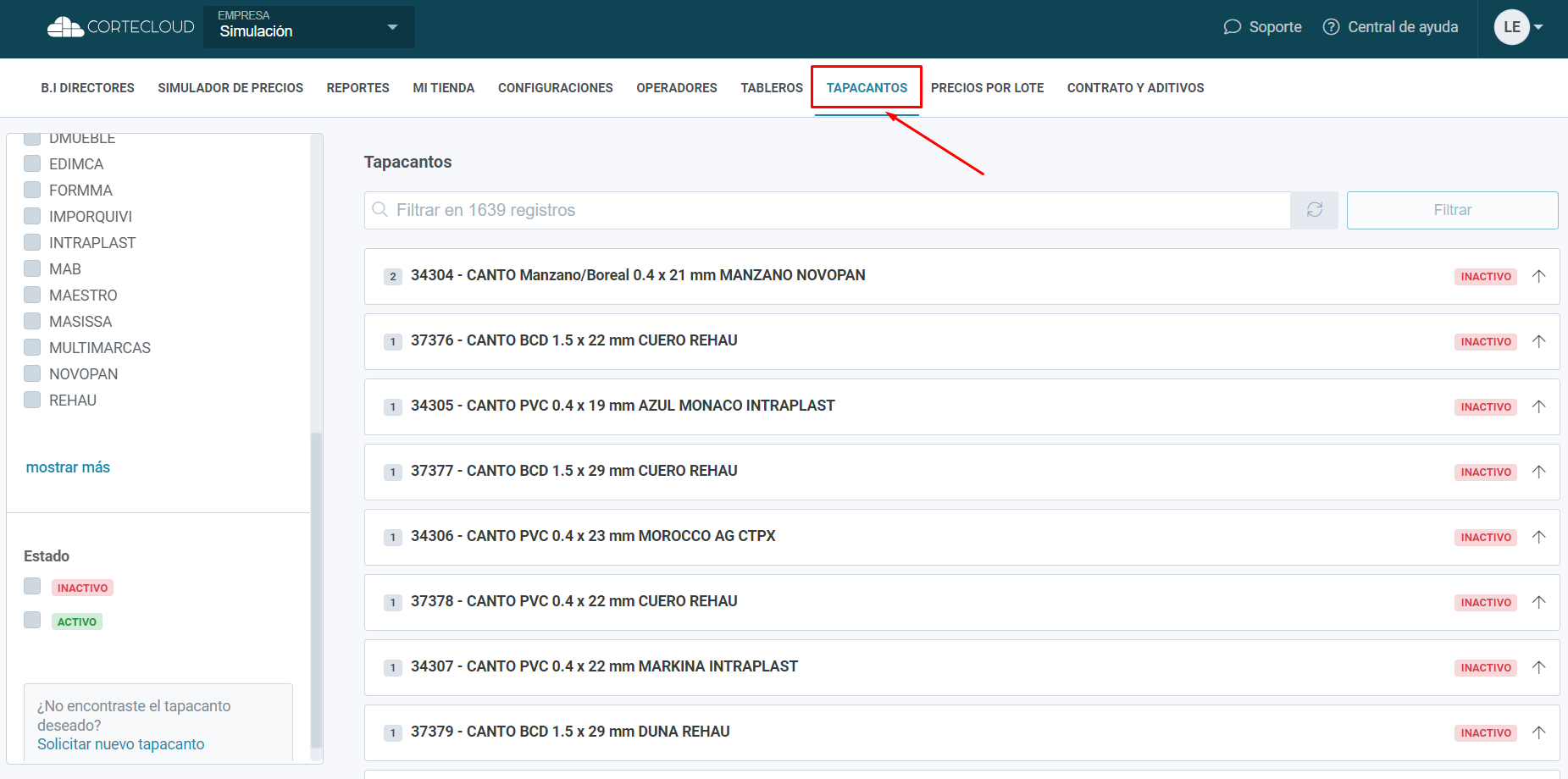Open Tableros tab

click(x=772, y=88)
